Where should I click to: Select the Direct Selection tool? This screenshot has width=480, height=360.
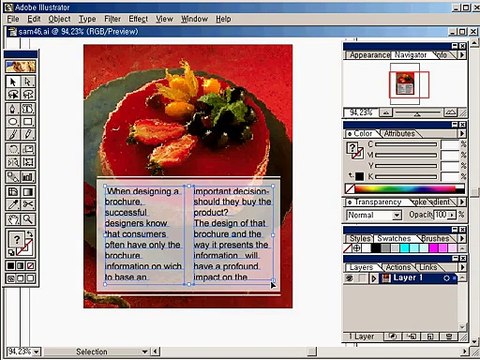click(x=28, y=81)
